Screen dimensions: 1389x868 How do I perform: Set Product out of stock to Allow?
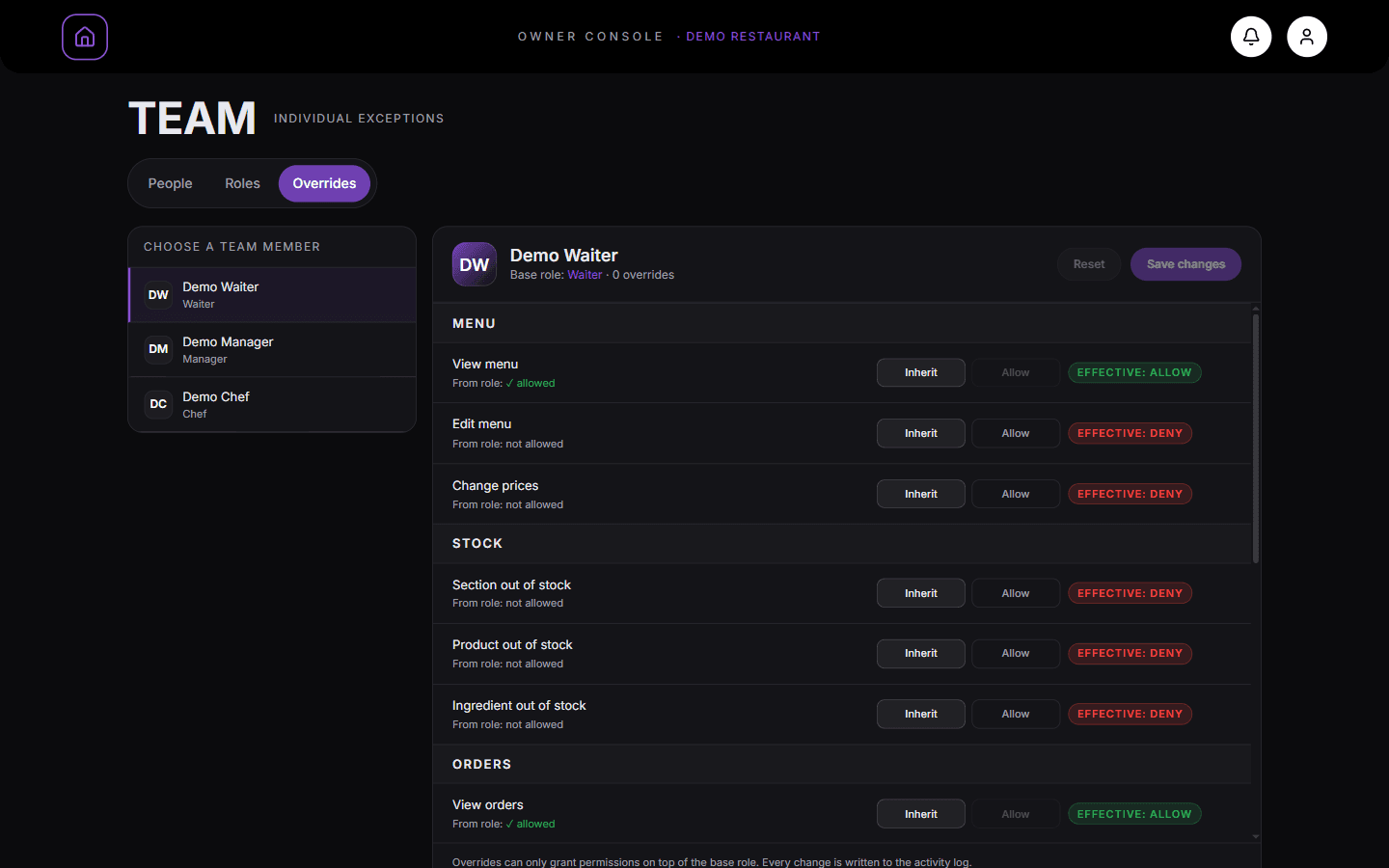coord(1016,653)
